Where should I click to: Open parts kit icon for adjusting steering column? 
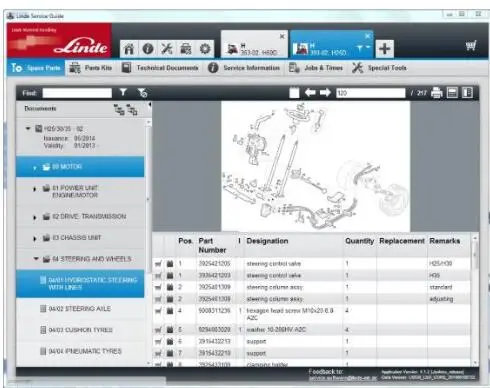[x=170, y=299]
